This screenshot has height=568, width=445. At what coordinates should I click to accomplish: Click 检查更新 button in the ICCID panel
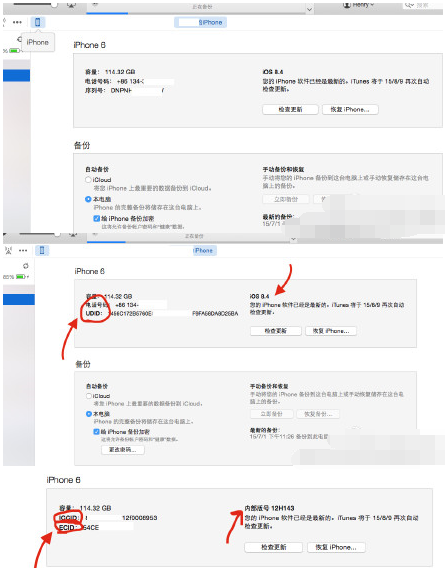pos(274,547)
